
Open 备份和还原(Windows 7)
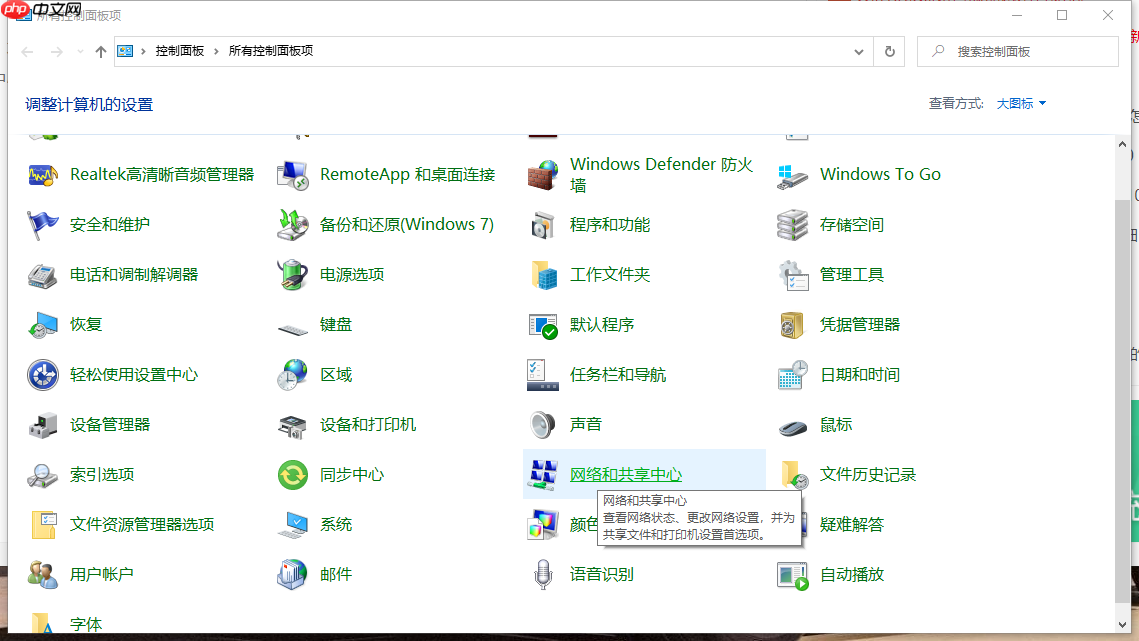click(405, 224)
